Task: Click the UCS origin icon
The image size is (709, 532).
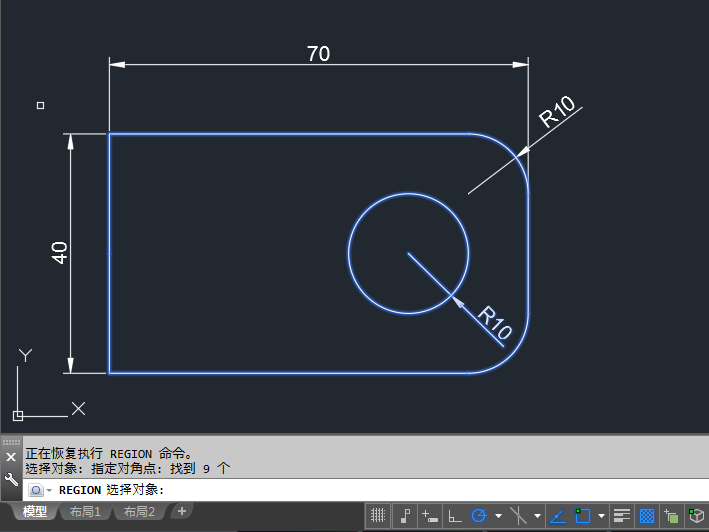Action: 18,416
